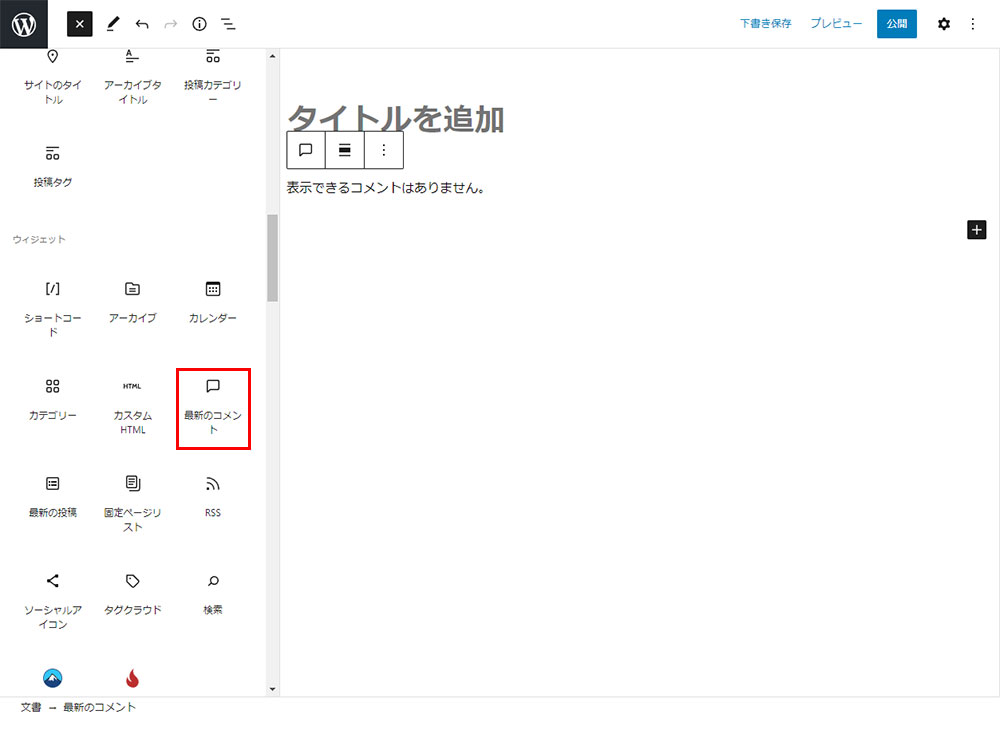This screenshot has width=1000, height=742.
Task: Insert the RSS block
Action: (x=212, y=496)
